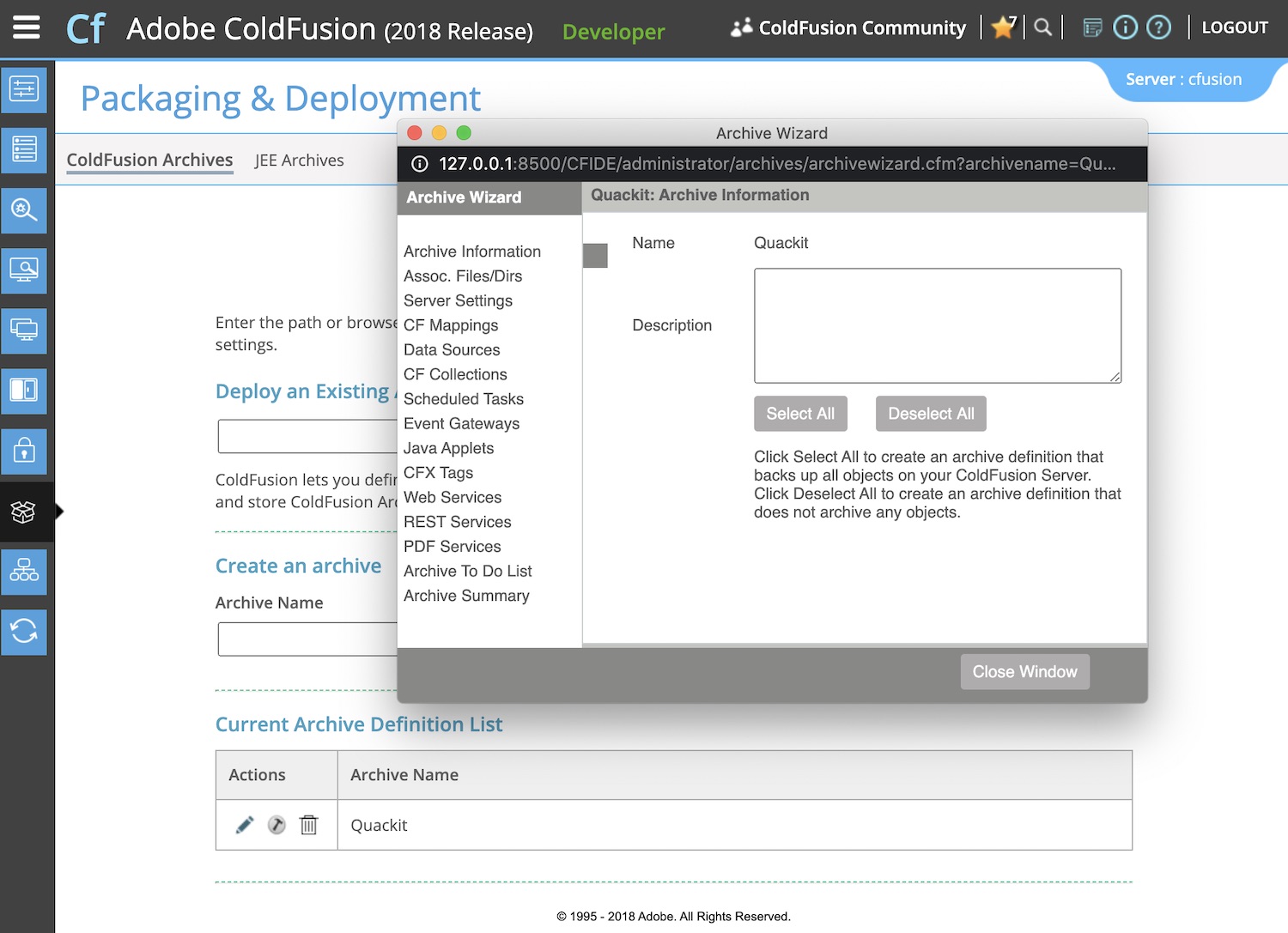Click the Description textarea in wizard
This screenshot has height=933, width=1288.
[x=938, y=325]
